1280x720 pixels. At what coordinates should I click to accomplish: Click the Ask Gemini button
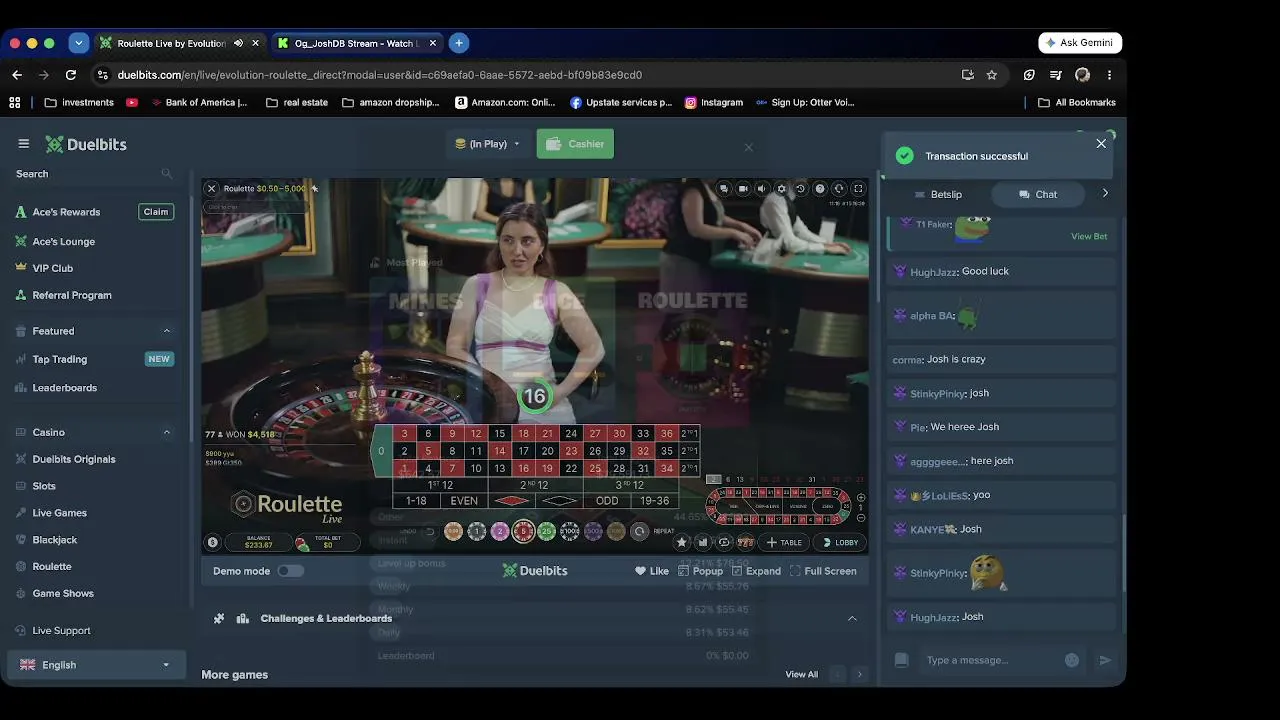coord(1080,43)
